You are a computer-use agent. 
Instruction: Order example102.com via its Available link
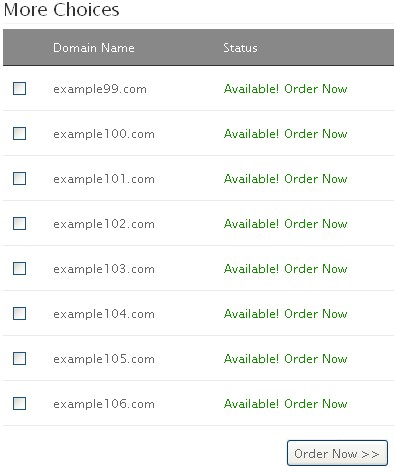click(286, 224)
